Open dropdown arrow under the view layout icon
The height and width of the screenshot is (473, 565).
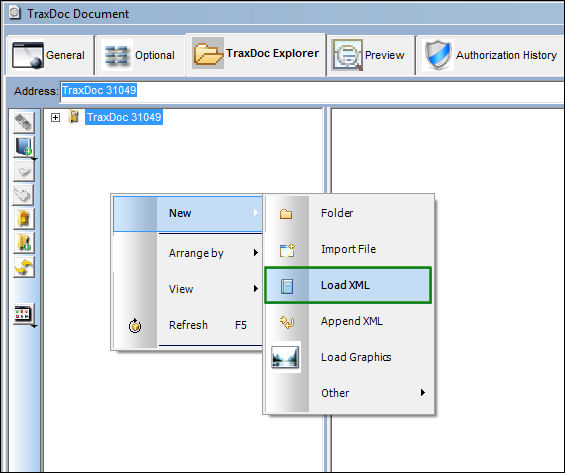tap(34, 326)
